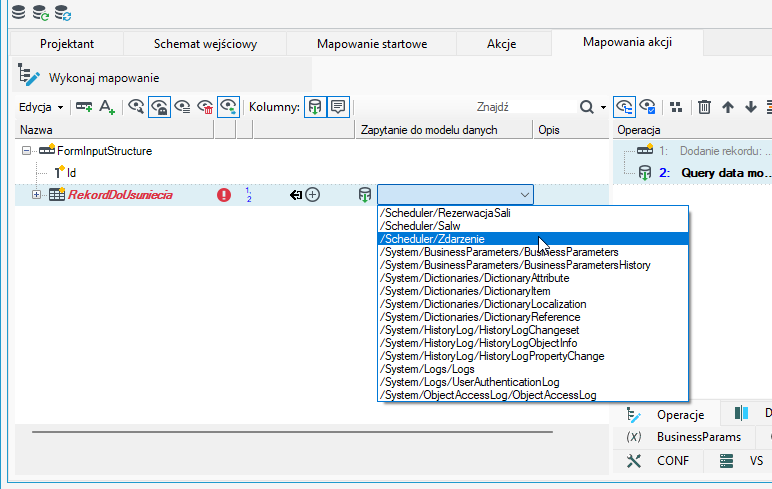Open the BusinessParams bottom tab

click(x=684, y=437)
